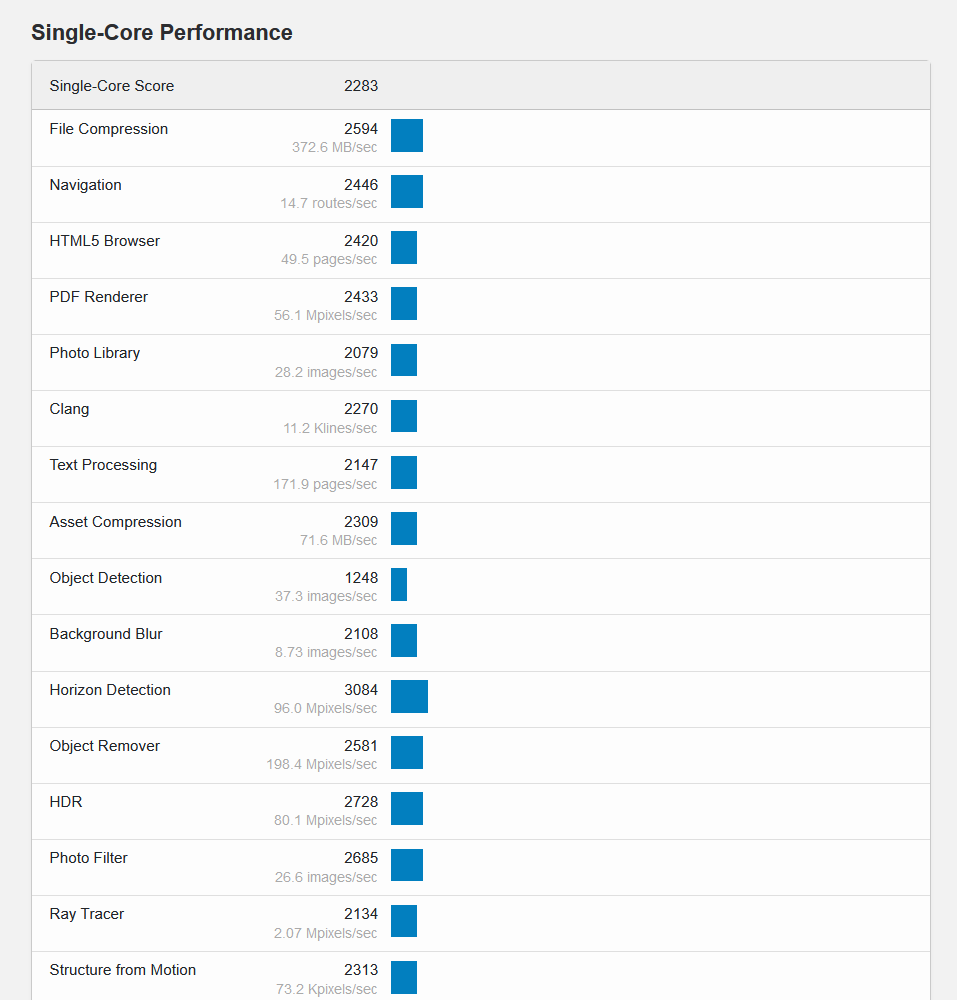957x1000 pixels.
Task: Select the Photo Filter row label
Action: point(88,858)
